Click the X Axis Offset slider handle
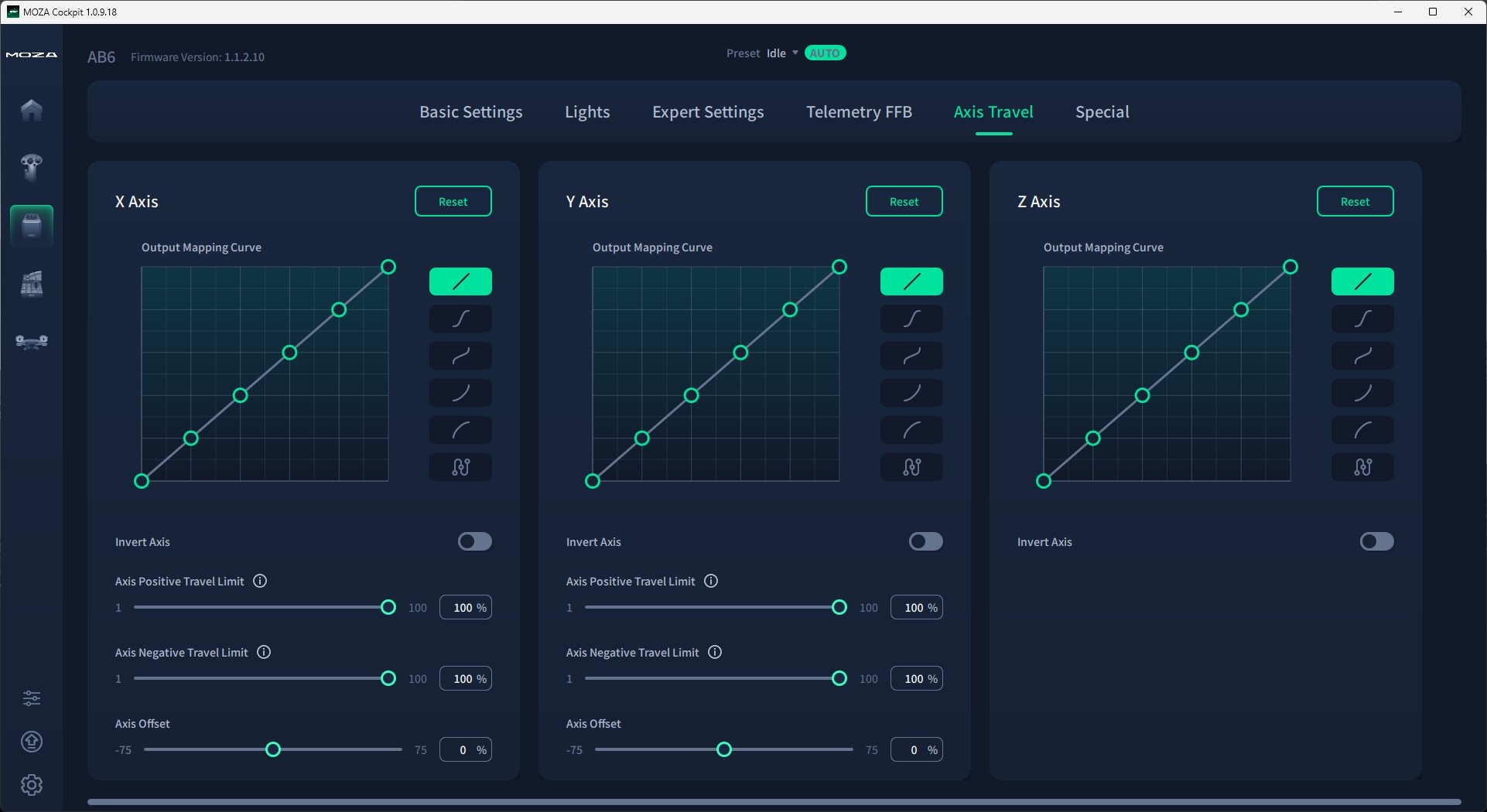Viewport: 1487px width, 812px height. pyautogui.click(x=273, y=749)
